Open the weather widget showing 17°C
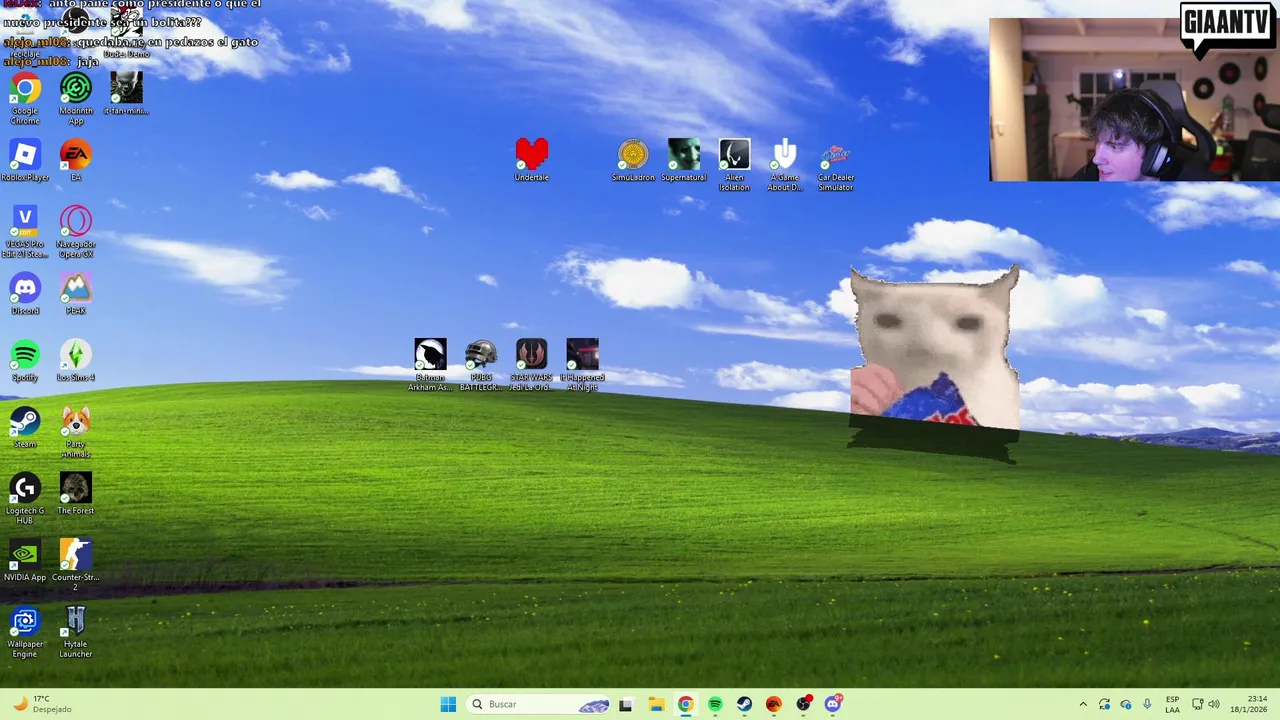 tap(42, 704)
